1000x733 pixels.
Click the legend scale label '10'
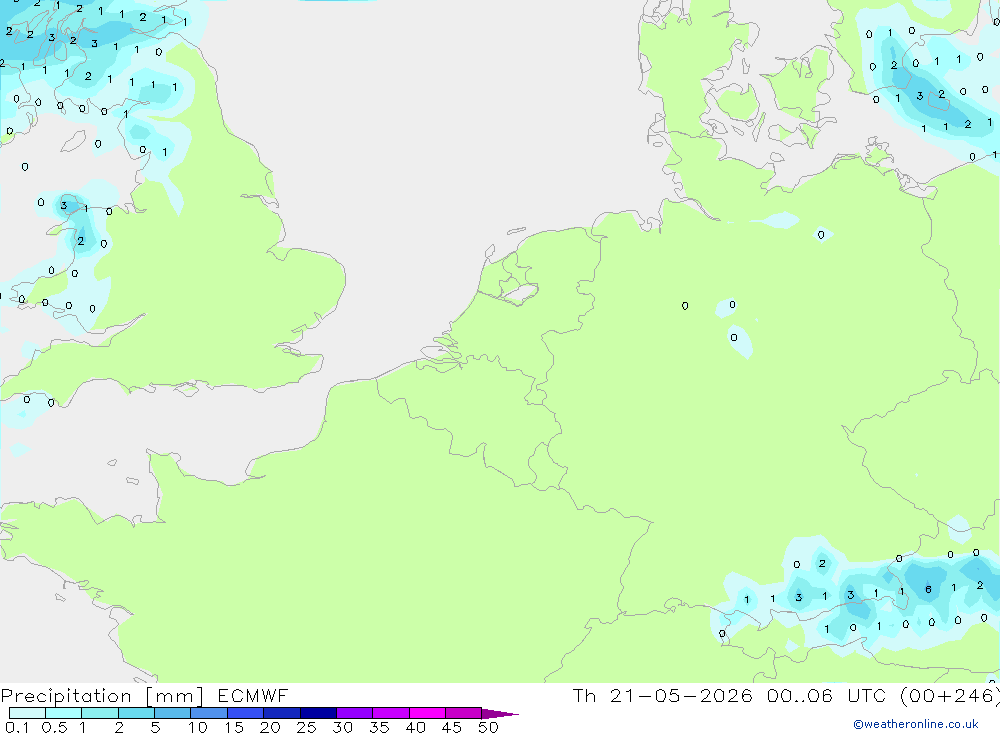tap(198, 727)
